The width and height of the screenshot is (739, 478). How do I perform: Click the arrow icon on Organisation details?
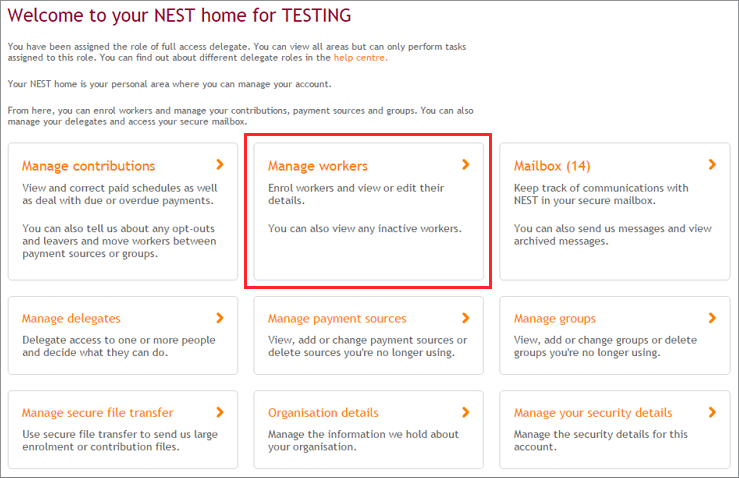tap(466, 412)
